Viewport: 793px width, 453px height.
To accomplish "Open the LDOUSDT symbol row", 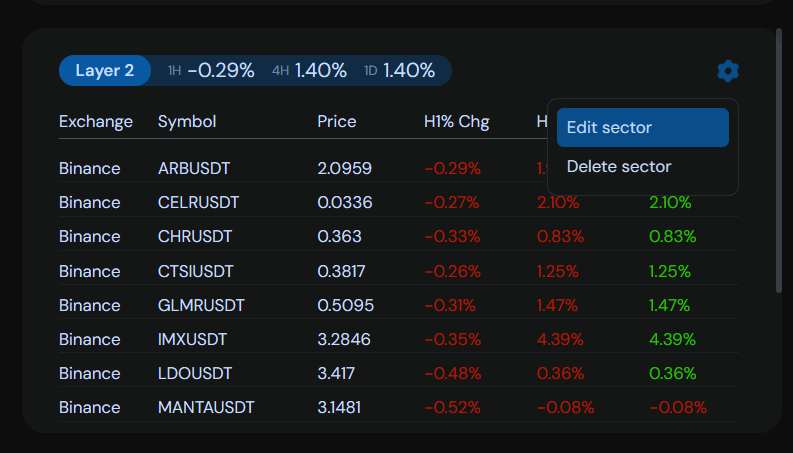I will pyautogui.click(x=195, y=373).
